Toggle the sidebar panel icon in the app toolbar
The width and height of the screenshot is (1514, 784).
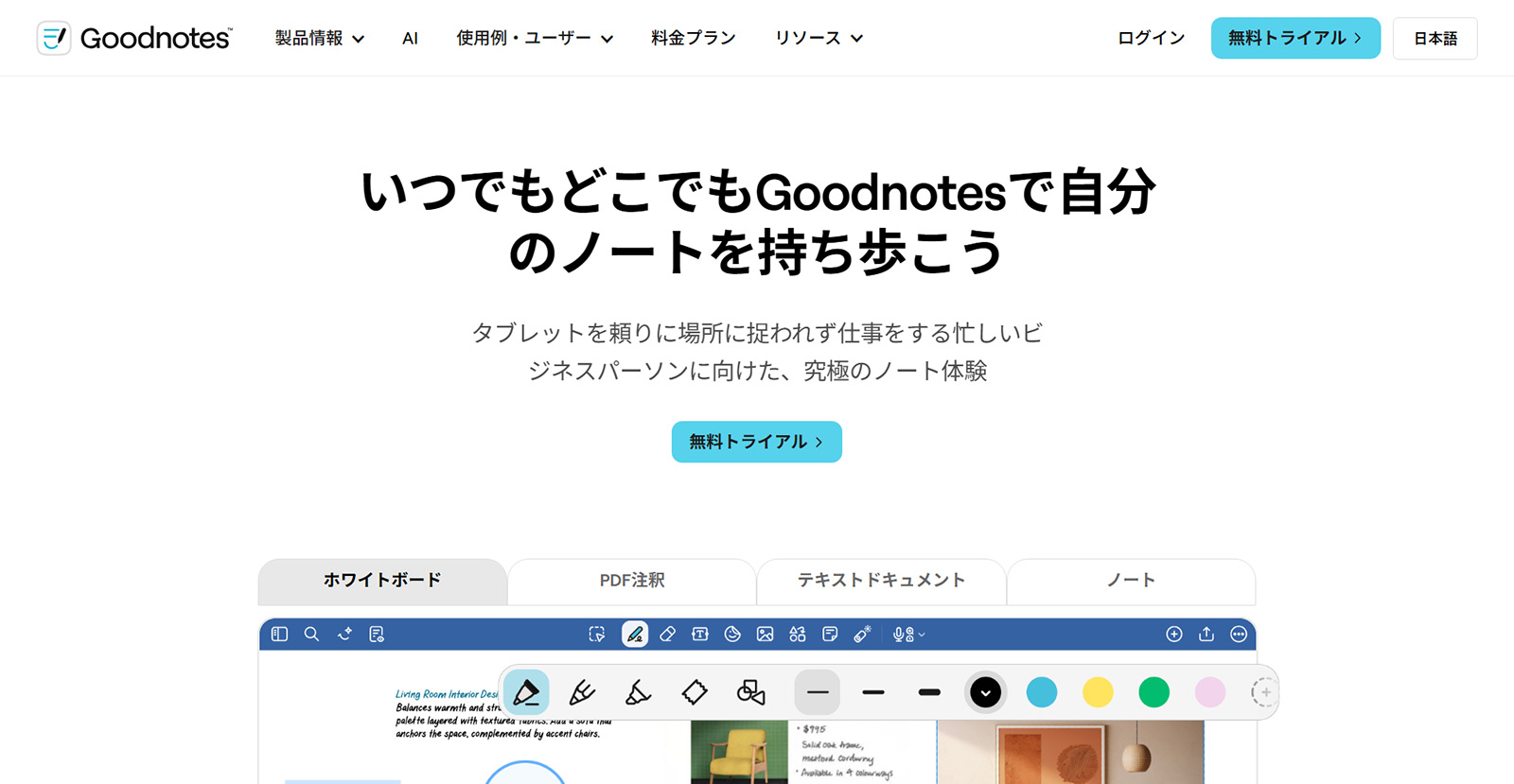pyautogui.click(x=279, y=634)
